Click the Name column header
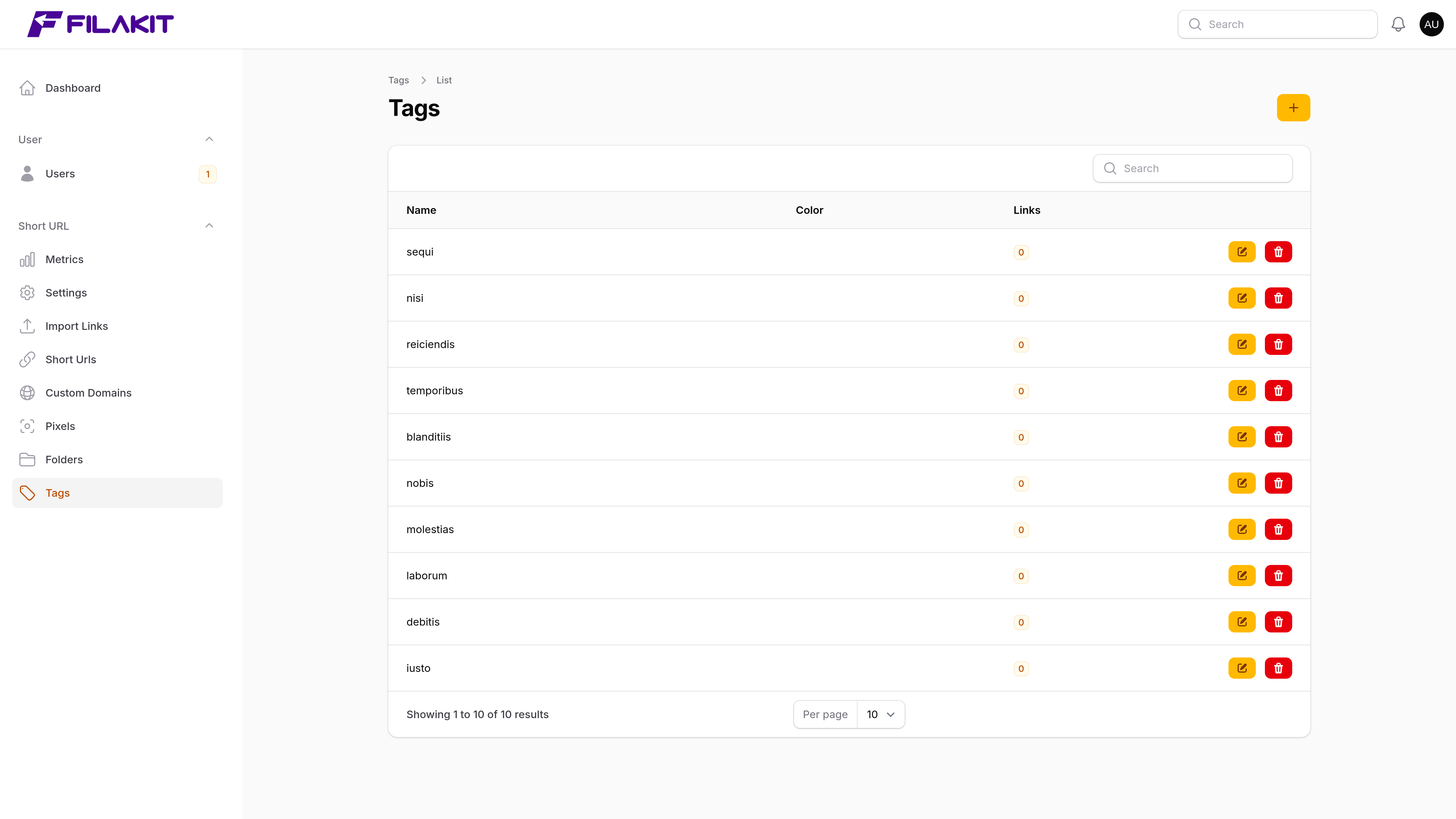 [x=421, y=210]
